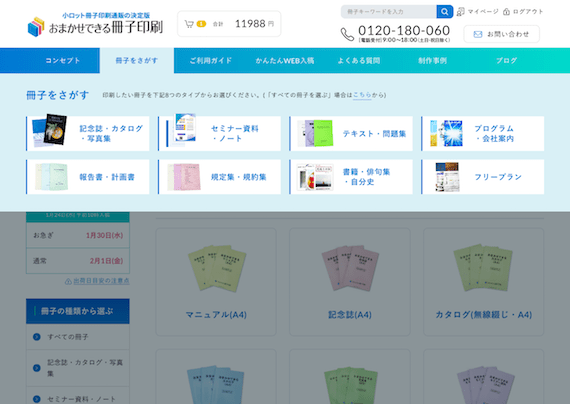The height and width of the screenshot is (404, 570).
Task: Choose the テキスト・問題集 category
Action: pyautogui.click(x=351, y=133)
